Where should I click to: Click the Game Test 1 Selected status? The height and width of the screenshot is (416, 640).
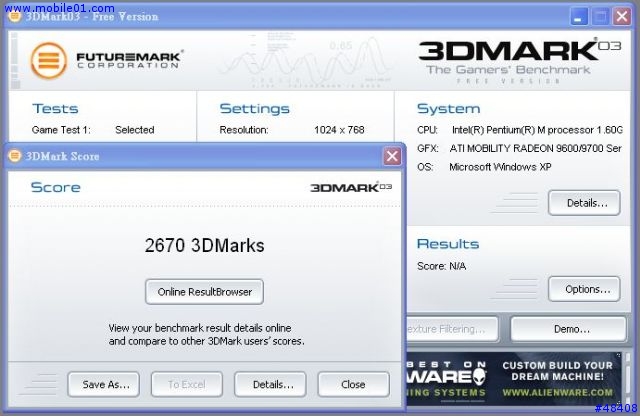point(135,130)
